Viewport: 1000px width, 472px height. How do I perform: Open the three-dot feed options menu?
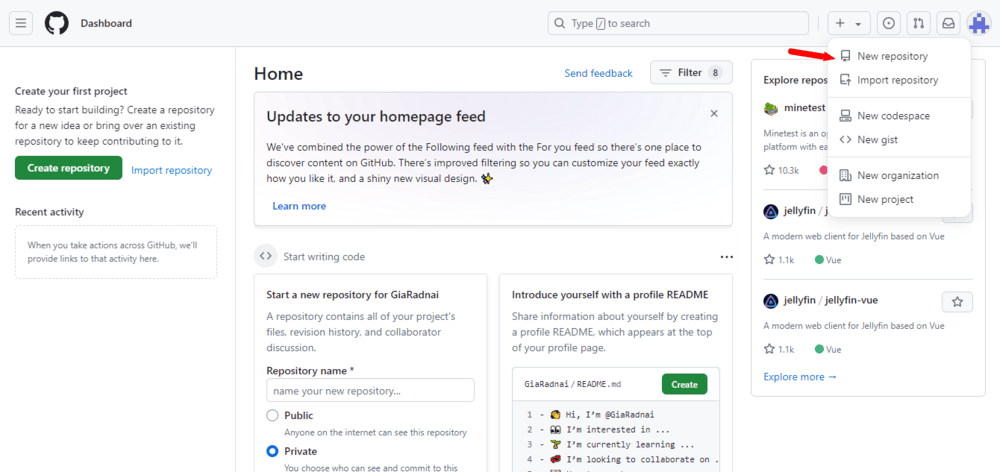point(727,257)
